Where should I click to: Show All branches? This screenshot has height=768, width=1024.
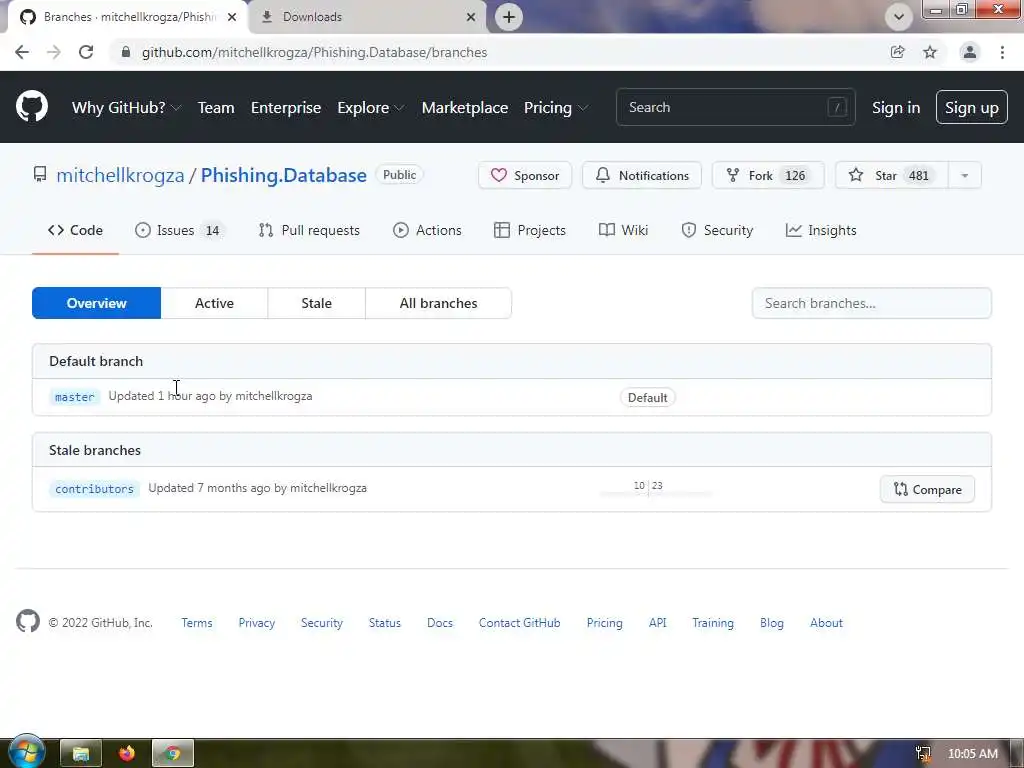[x=438, y=303]
